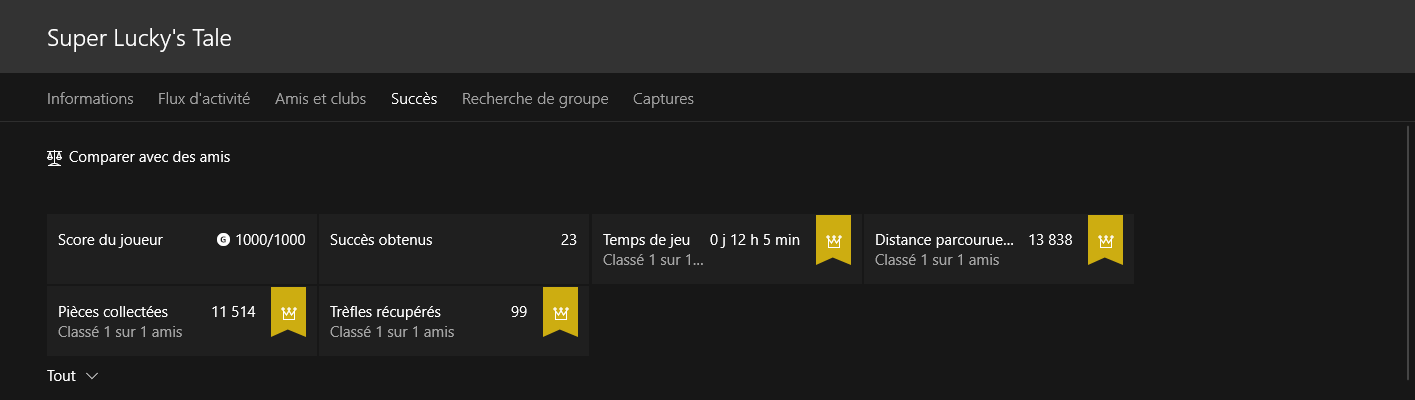The height and width of the screenshot is (400, 1415).
Task: Click Comparer avec des amis link
Action: coord(149,157)
